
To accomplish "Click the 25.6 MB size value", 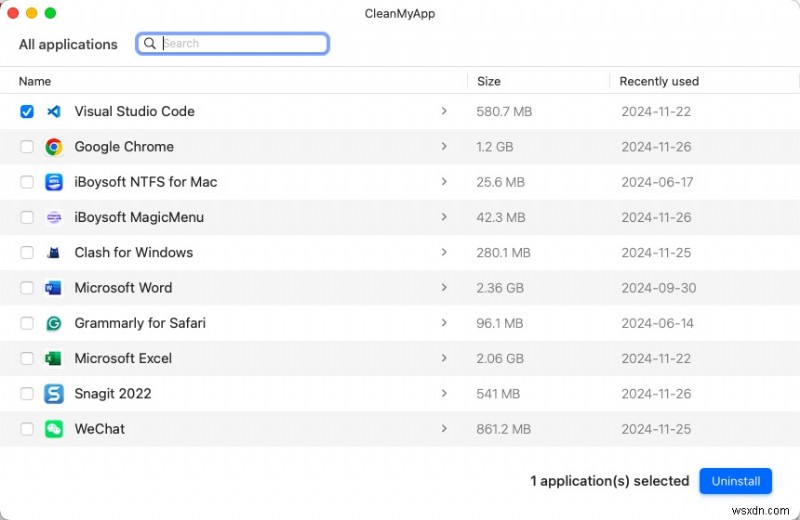I will [501, 182].
